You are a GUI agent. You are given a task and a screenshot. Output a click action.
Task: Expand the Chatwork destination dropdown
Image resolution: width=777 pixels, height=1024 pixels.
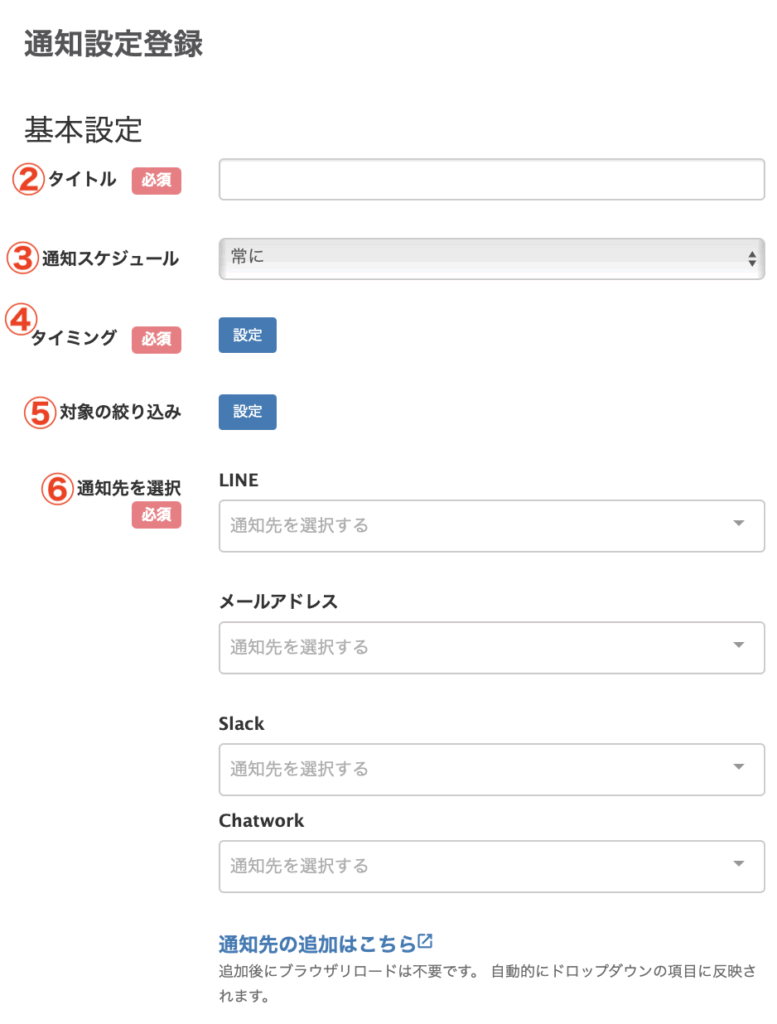pyautogui.click(x=491, y=865)
